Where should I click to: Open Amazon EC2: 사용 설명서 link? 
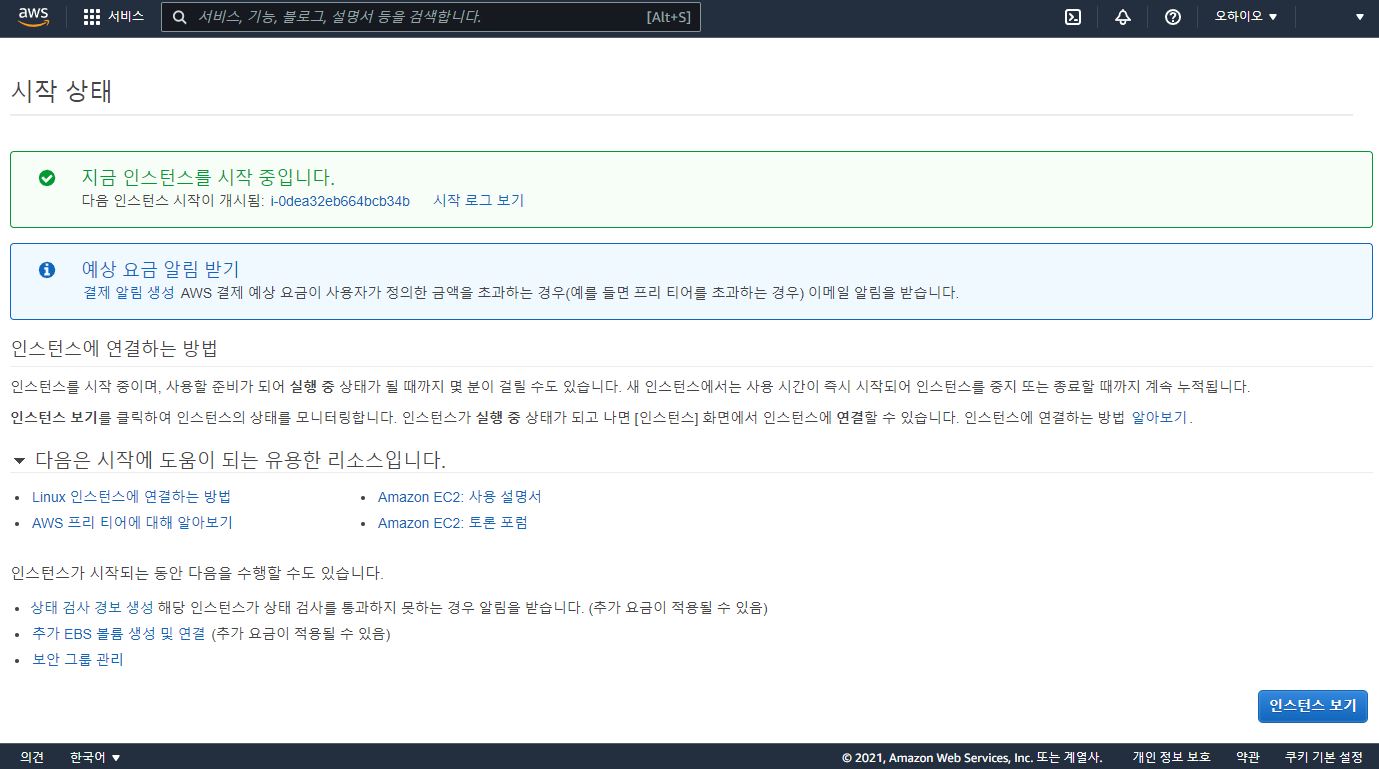(459, 497)
